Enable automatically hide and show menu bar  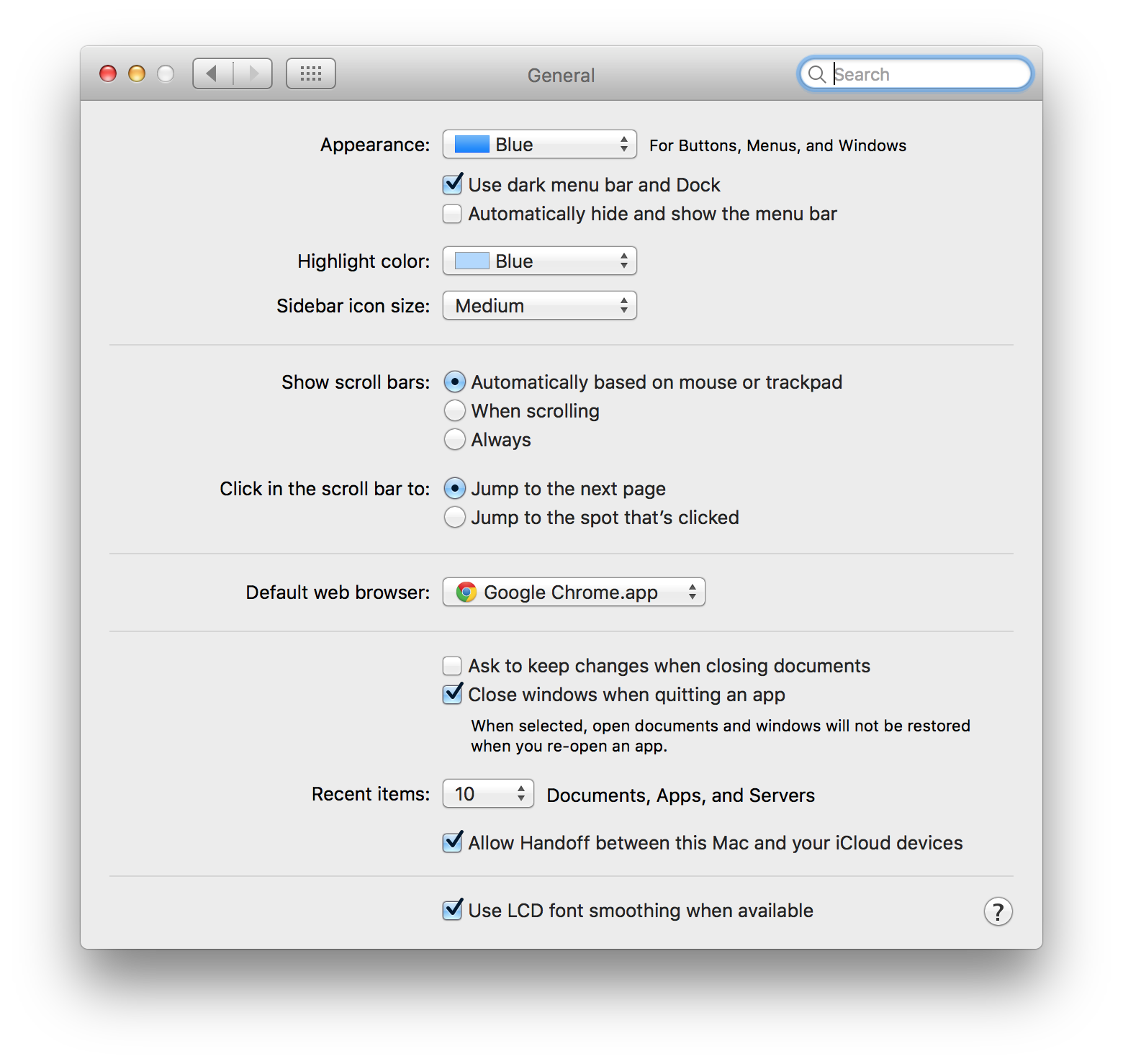pos(453,214)
